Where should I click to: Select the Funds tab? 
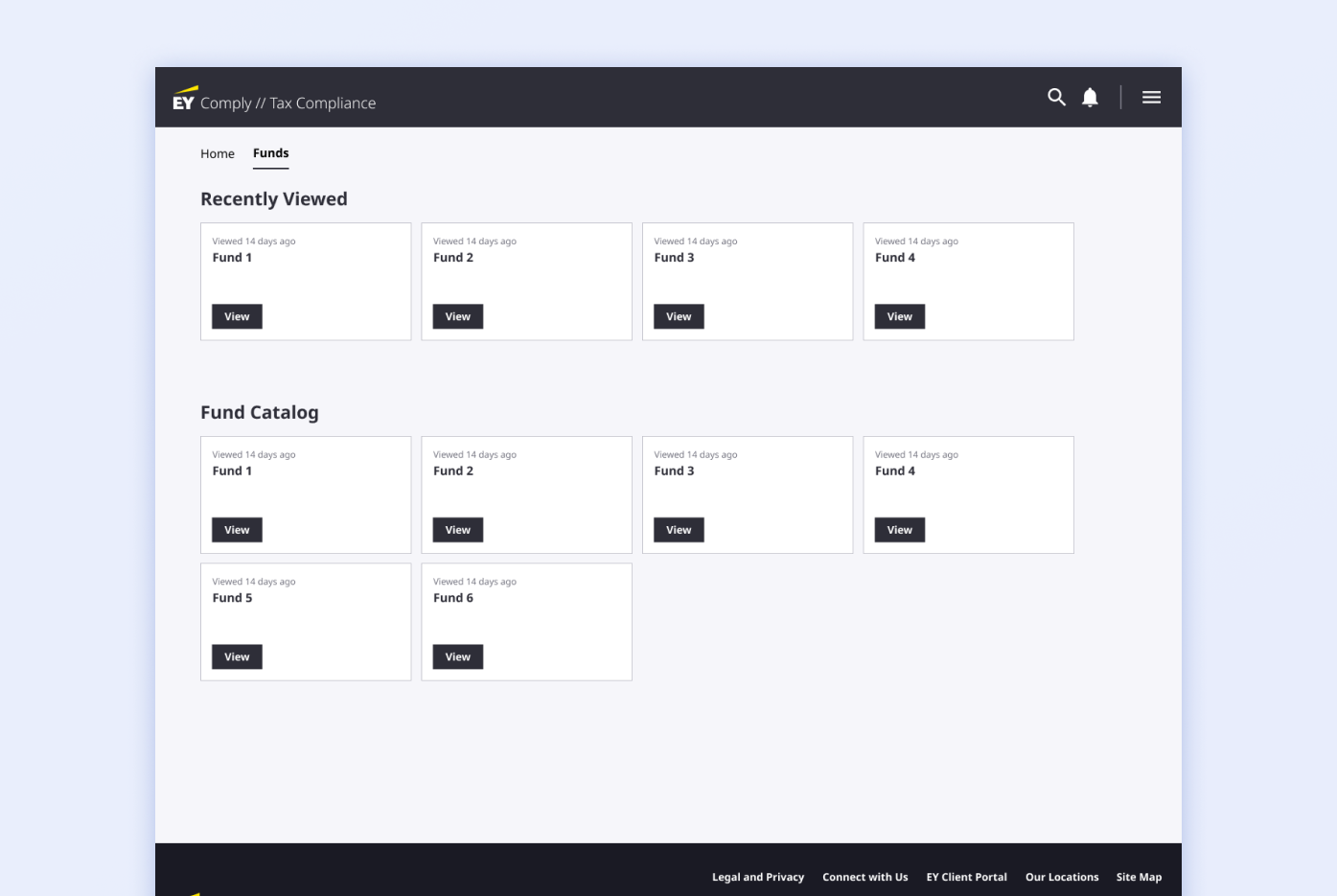click(270, 153)
